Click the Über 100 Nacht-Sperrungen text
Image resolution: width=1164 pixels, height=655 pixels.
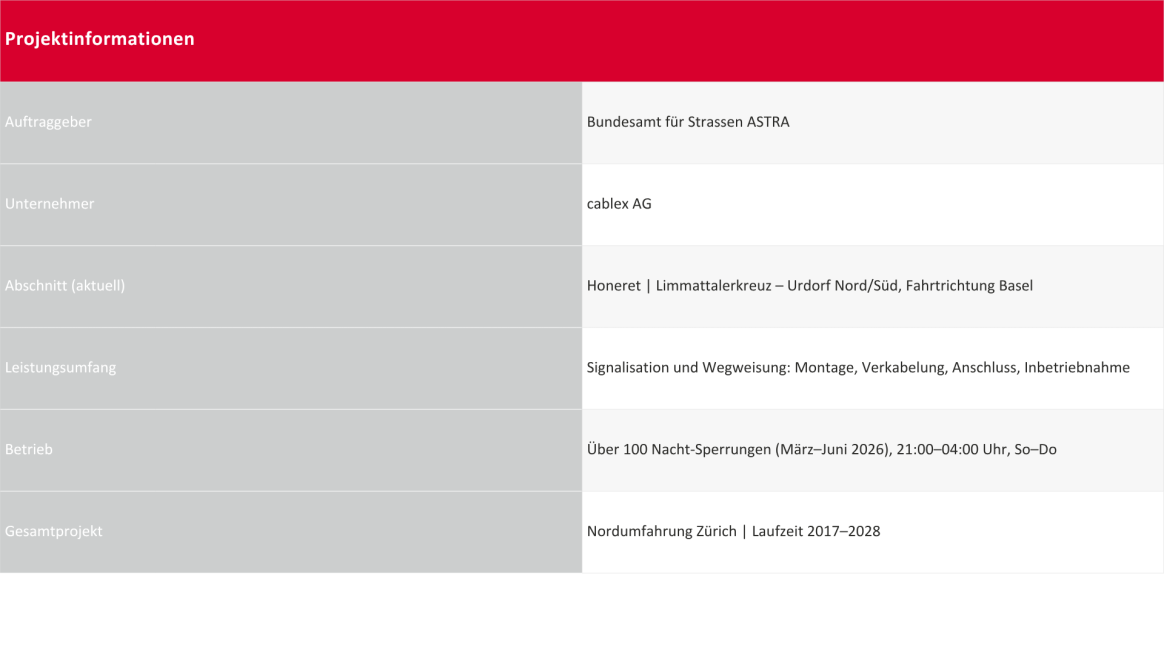click(x=822, y=449)
